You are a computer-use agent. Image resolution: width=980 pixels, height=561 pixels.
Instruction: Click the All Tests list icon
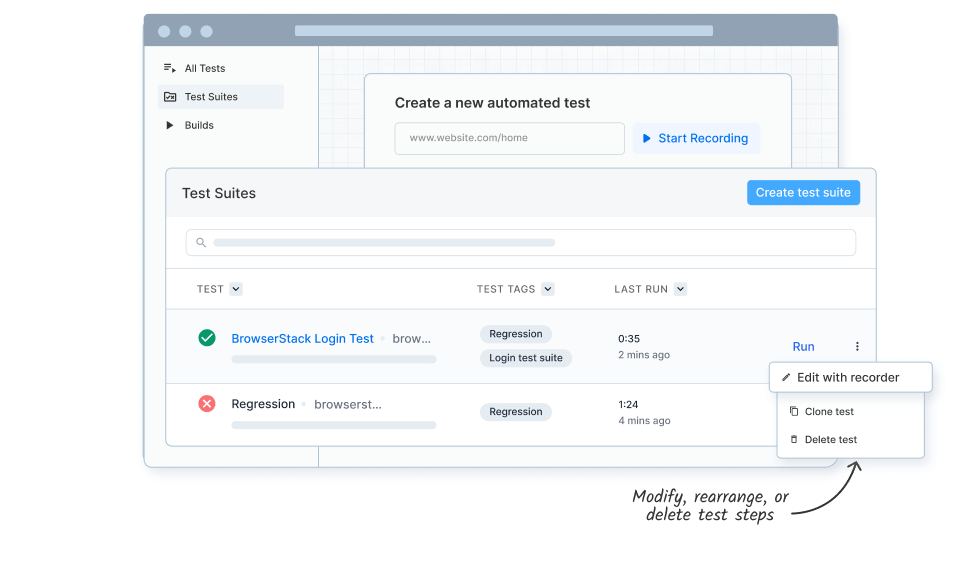tap(169, 68)
